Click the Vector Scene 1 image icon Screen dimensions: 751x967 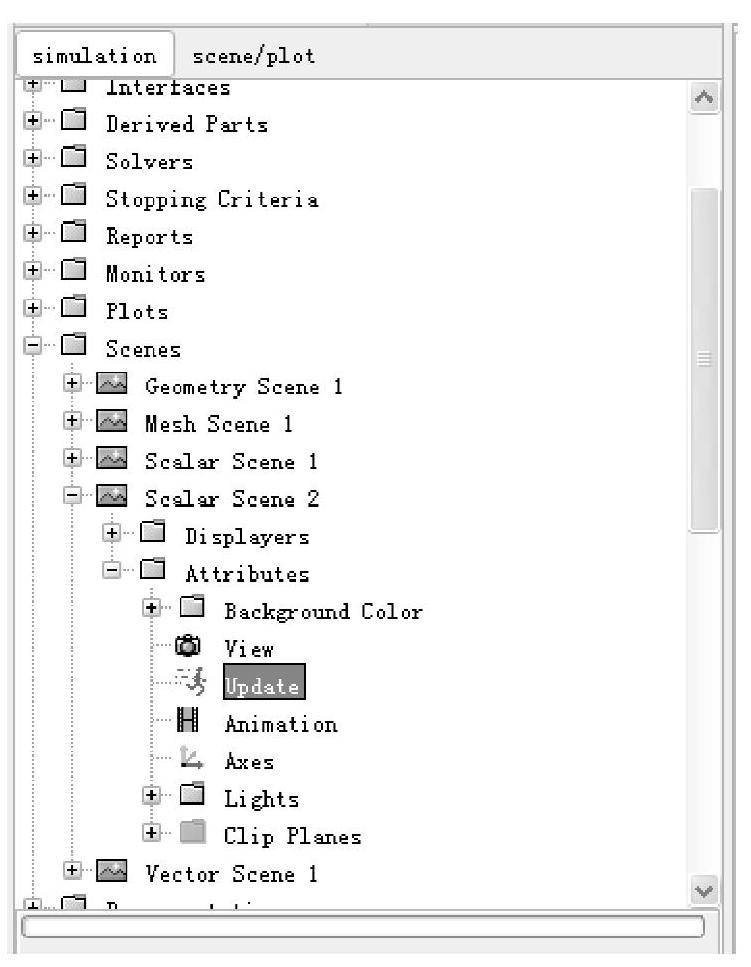[112, 871]
